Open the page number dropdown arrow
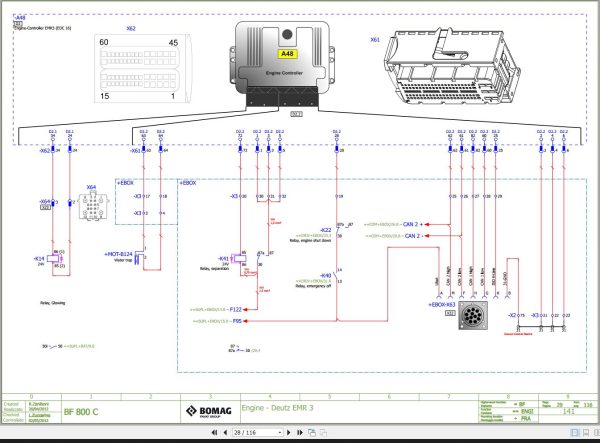This screenshot has width=600, height=443. 280,432
